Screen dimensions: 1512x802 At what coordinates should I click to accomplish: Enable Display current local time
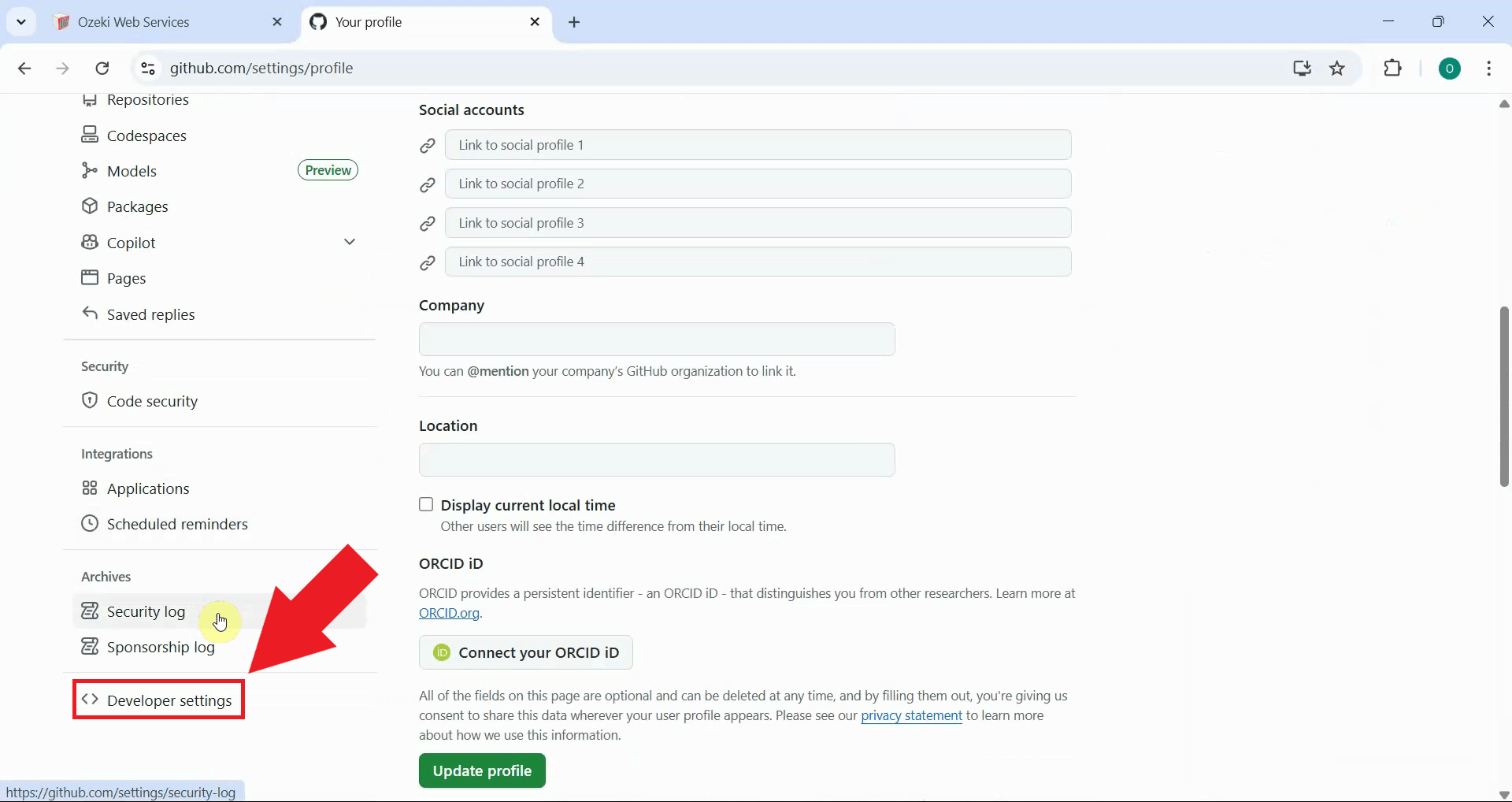[426, 505]
